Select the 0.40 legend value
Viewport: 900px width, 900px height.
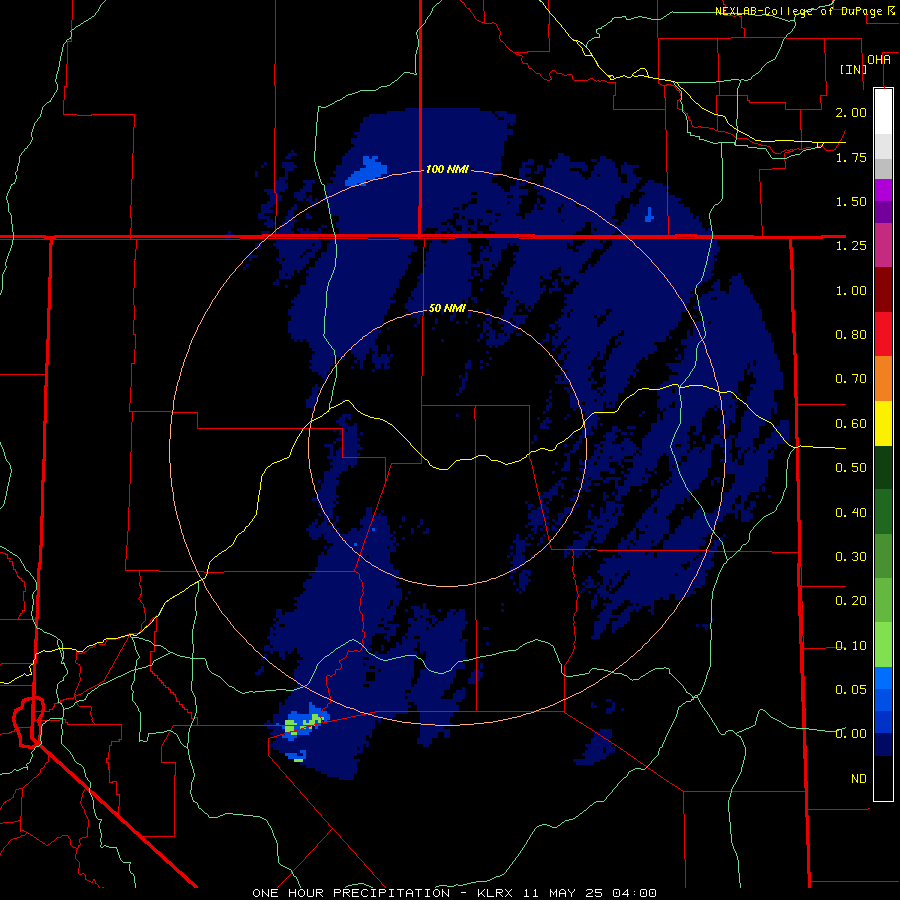[851, 513]
